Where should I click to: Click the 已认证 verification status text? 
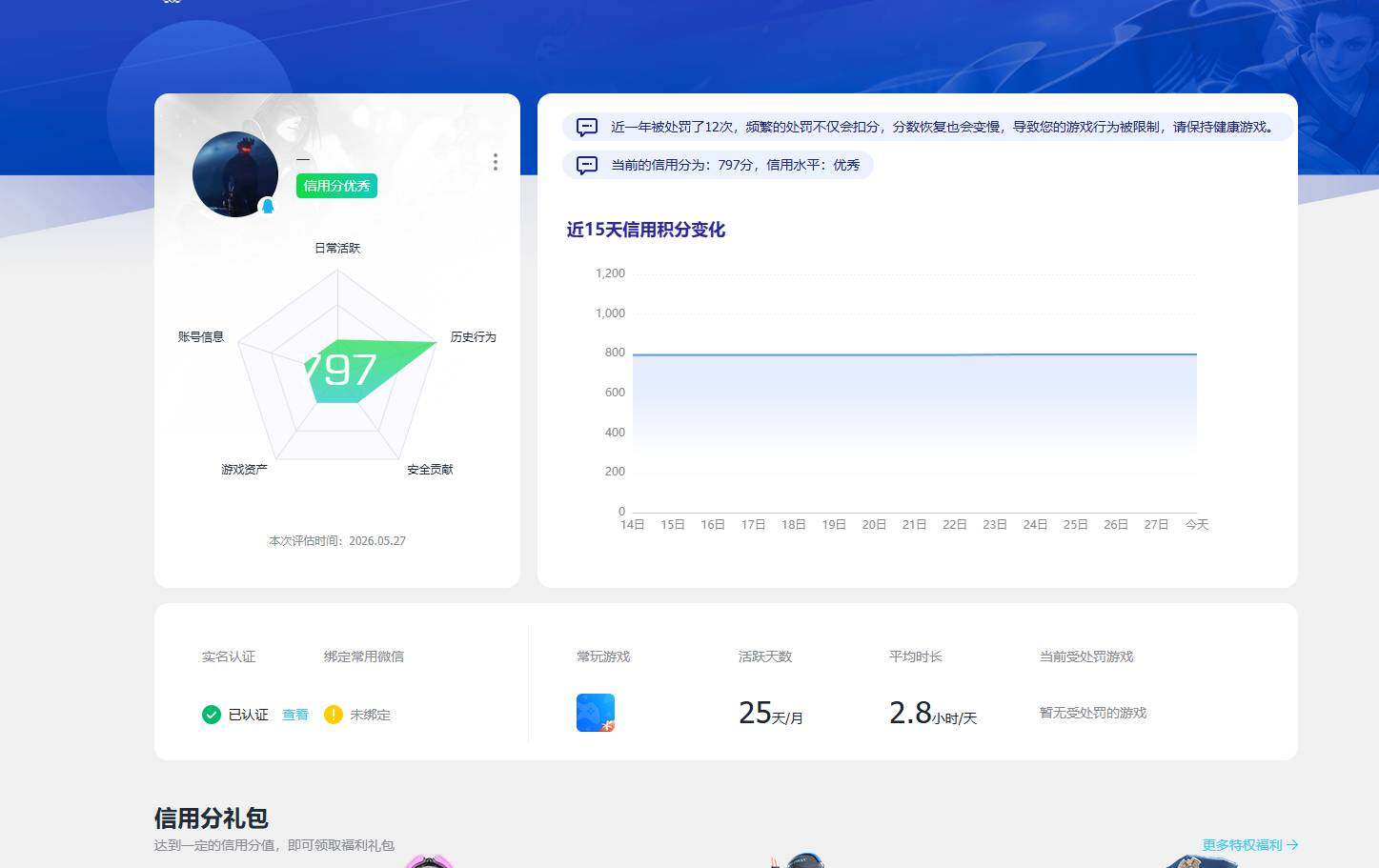coord(249,715)
